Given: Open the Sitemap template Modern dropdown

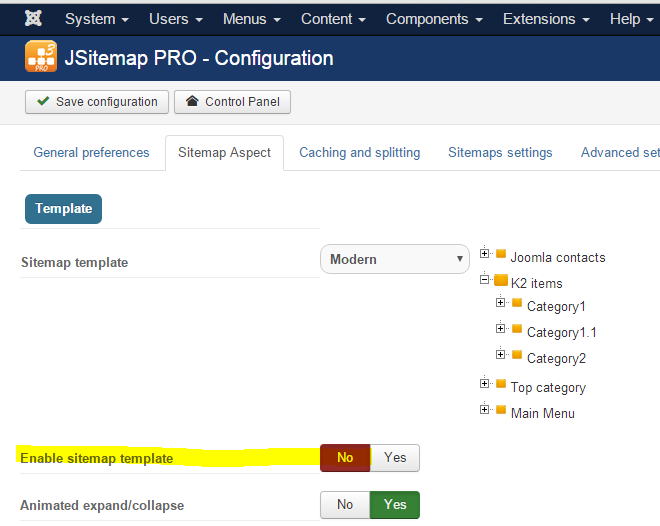Looking at the screenshot, I should [x=395, y=259].
